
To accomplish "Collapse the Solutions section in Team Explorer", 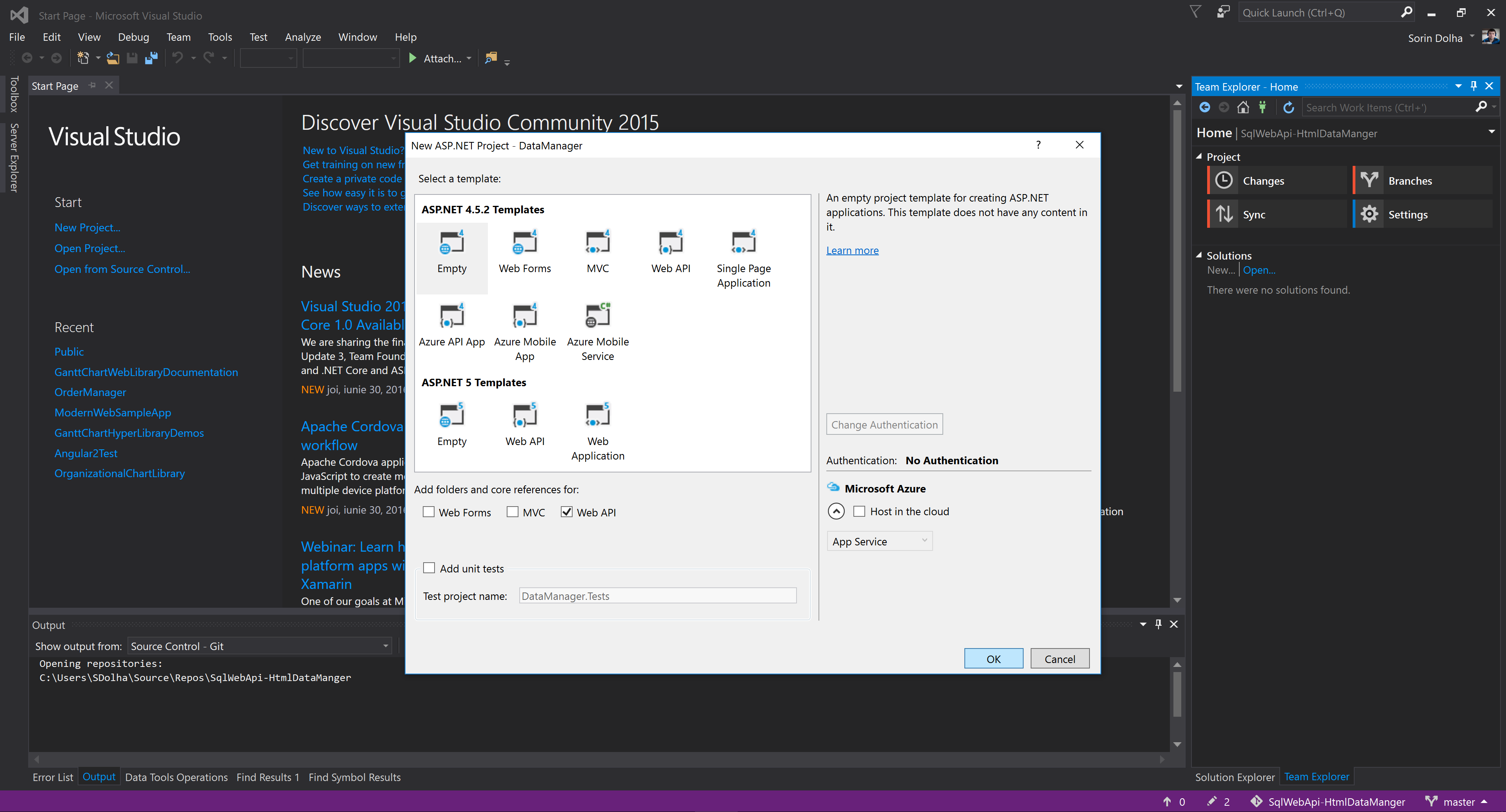I will pos(1199,256).
